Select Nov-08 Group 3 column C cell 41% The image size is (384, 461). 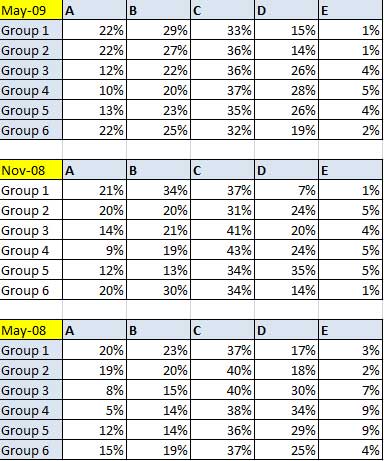(223, 230)
